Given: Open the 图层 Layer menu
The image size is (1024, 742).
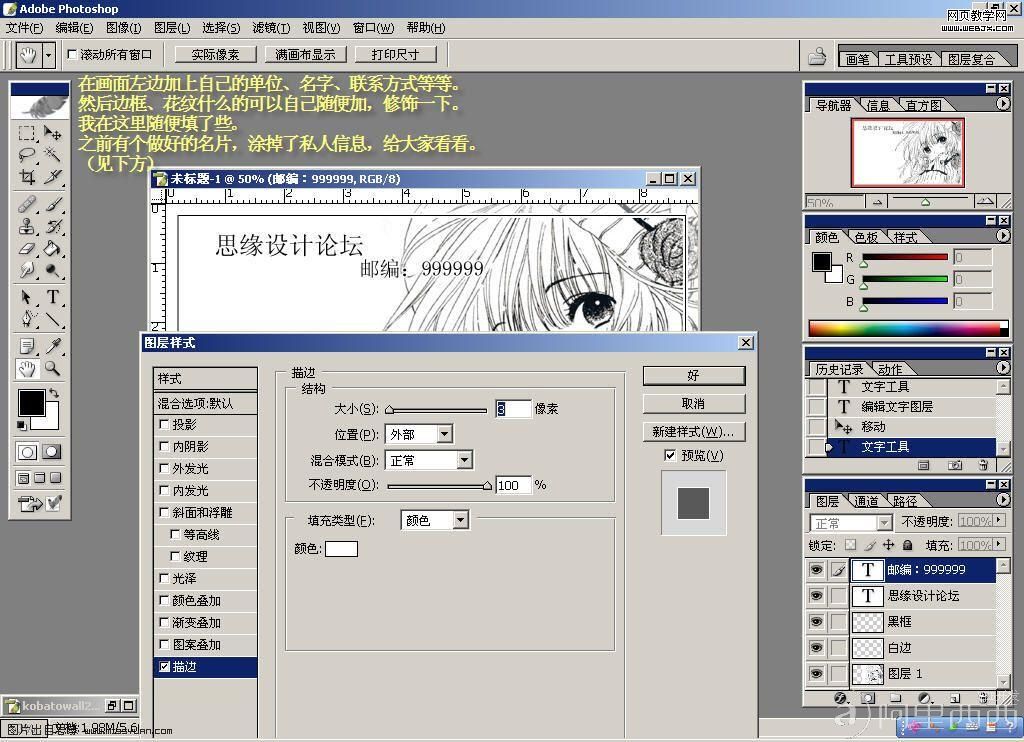Looking at the screenshot, I should tap(172, 27).
